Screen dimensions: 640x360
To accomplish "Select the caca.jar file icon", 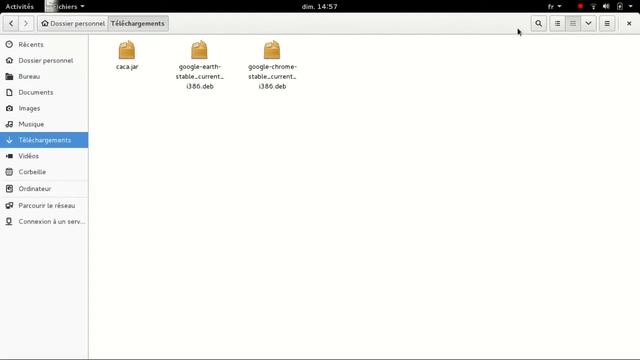I will click(x=127, y=50).
